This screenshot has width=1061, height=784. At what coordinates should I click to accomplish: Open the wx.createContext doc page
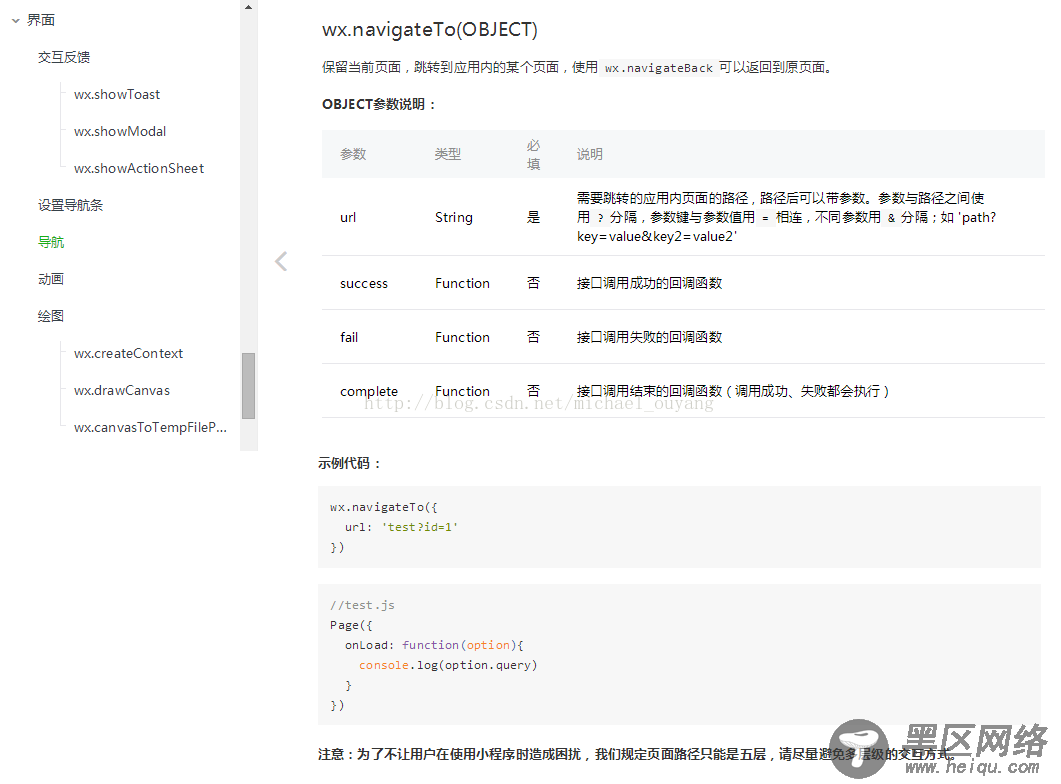[x=129, y=353]
